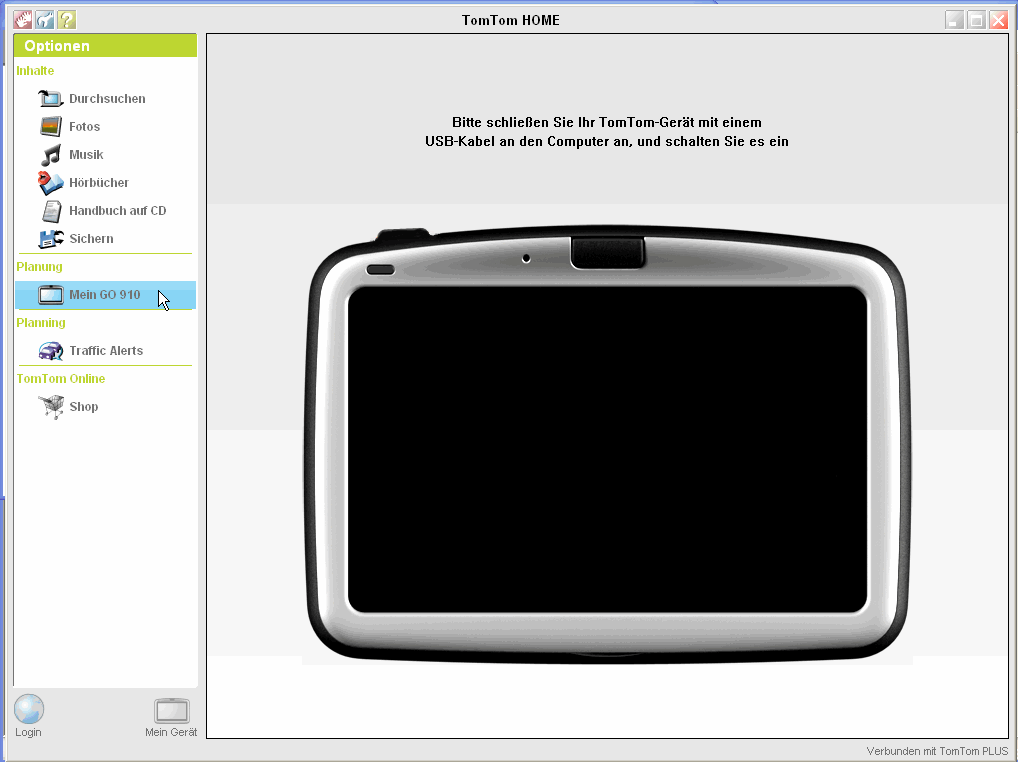Screen dimensions: 1018x762
Task: Minimize the TomTom HOME window
Action: tap(955, 20)
